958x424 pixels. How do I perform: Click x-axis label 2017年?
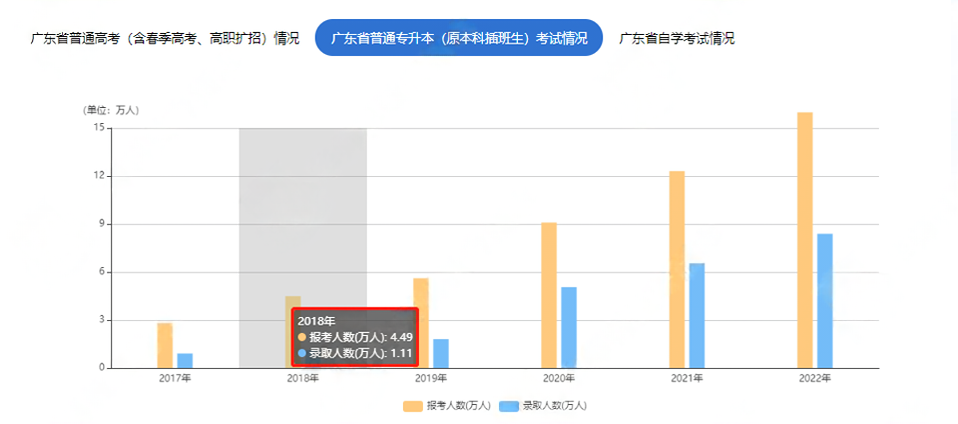click(x=175, y=379)
